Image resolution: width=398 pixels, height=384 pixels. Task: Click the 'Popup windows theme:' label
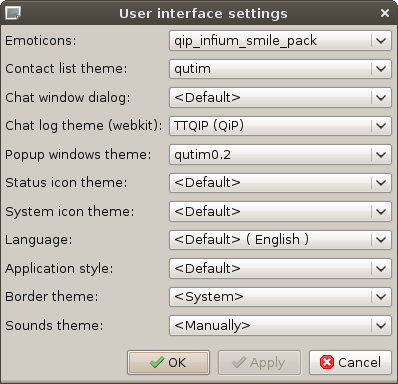click(78, 155)
